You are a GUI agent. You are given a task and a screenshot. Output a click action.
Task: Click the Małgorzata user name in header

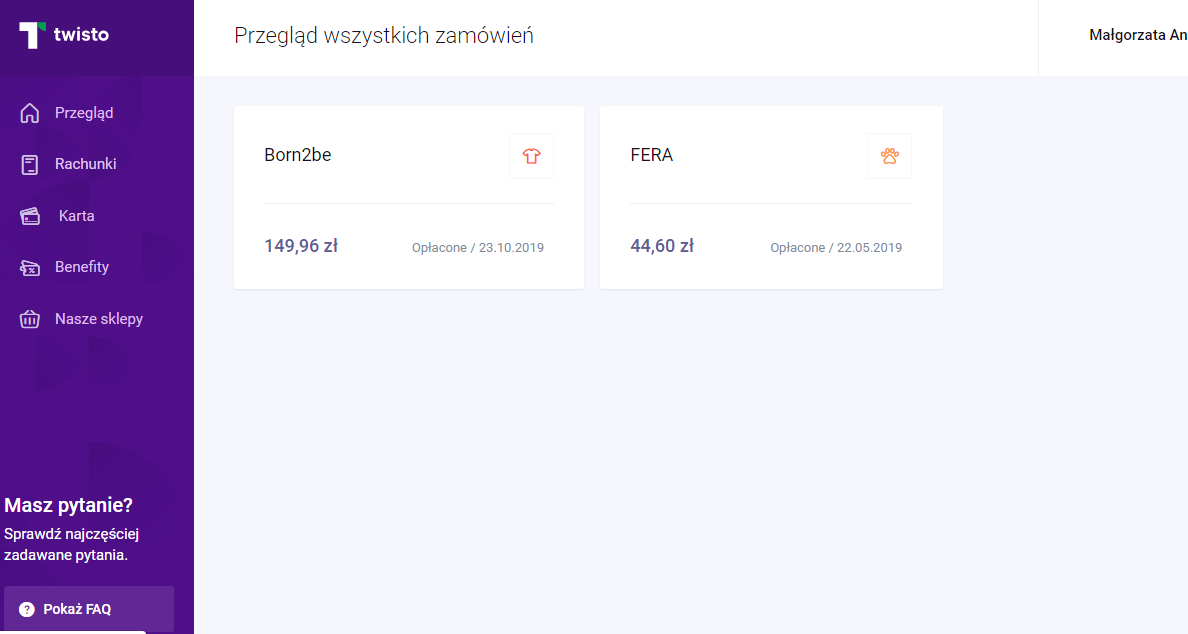[x=1138, y=36]
